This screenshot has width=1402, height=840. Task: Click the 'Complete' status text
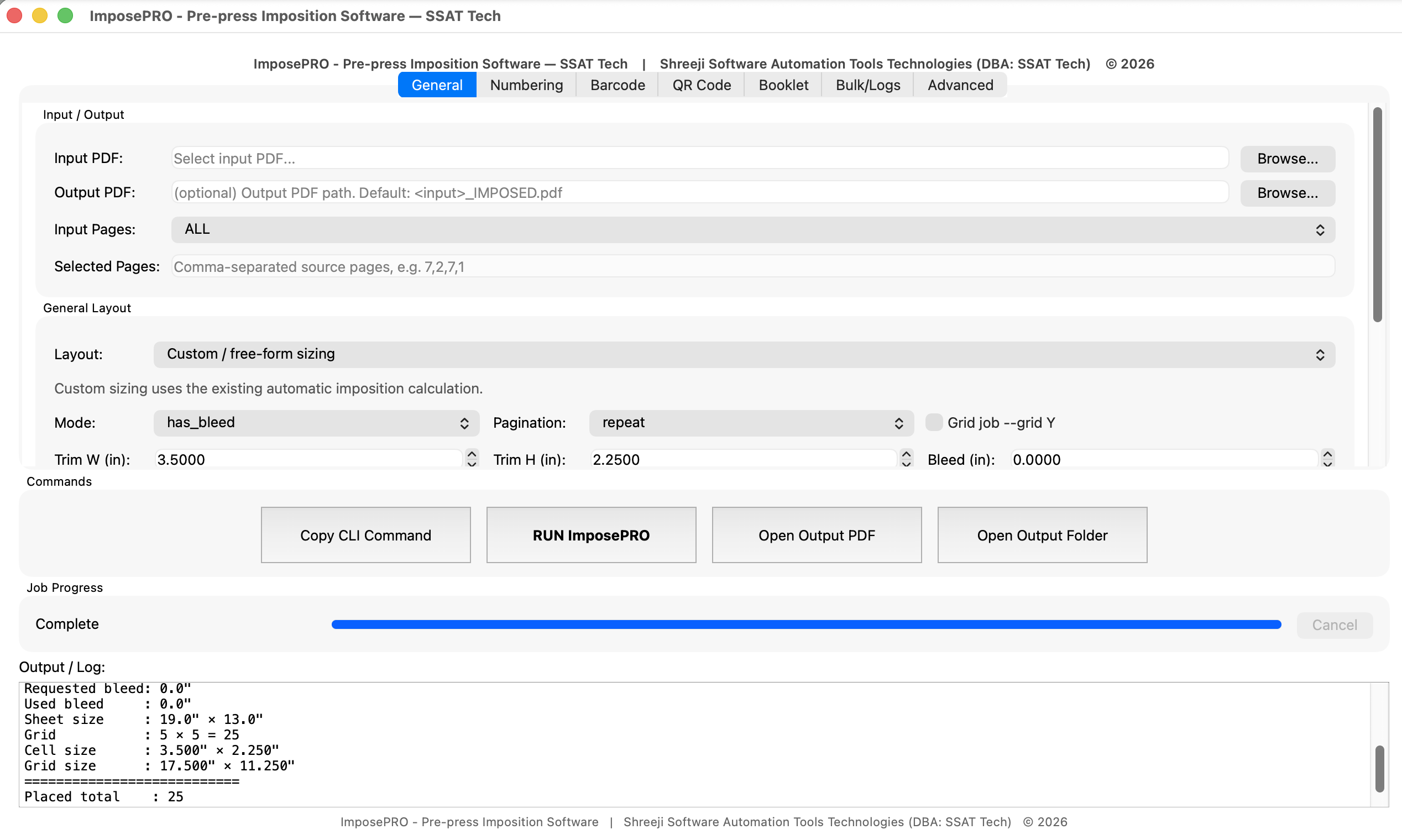pos(67,624)
